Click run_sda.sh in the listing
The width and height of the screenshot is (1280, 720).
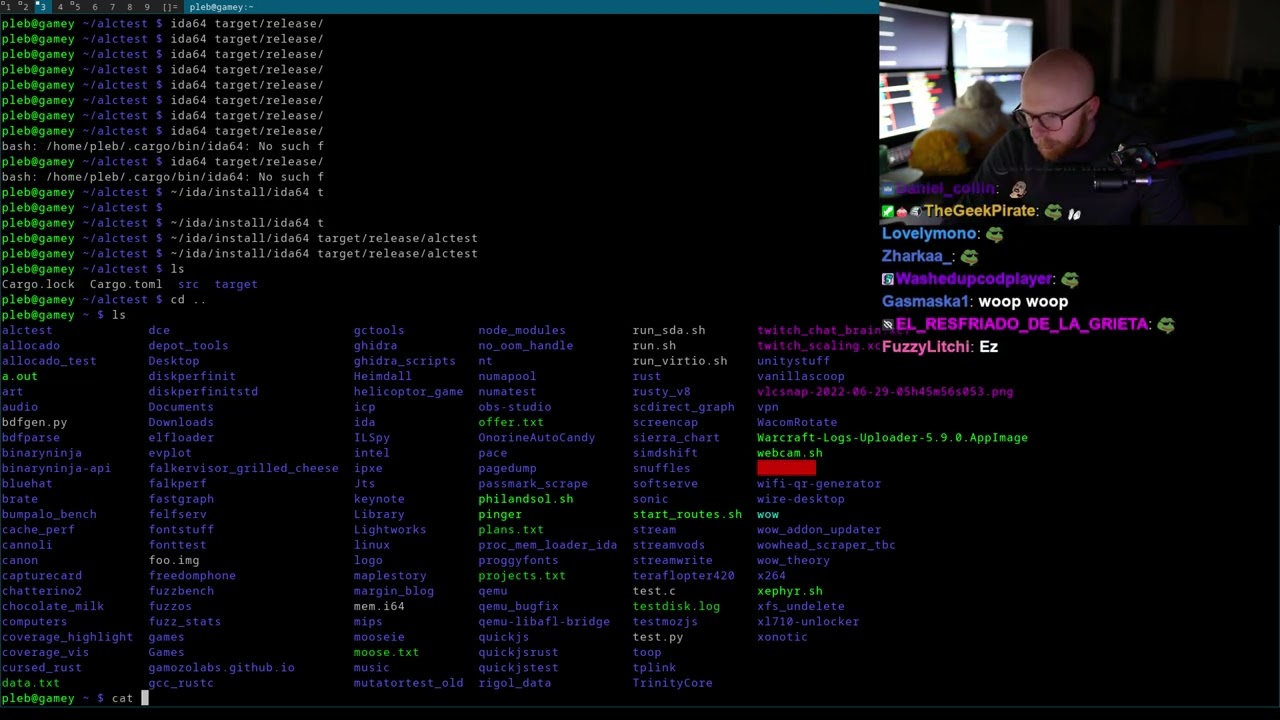(669, 330)
